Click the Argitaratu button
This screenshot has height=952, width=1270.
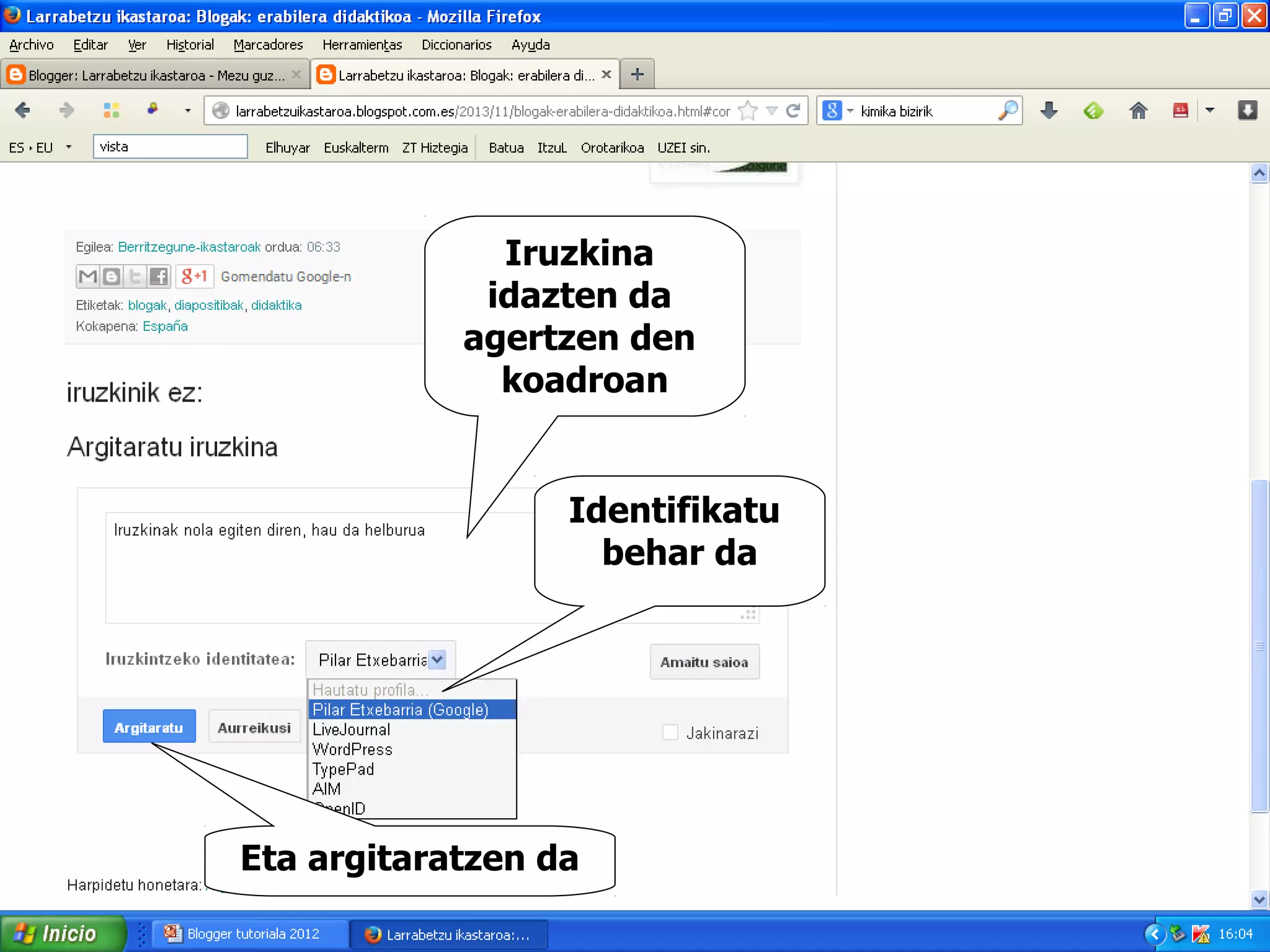click(149, 726)
